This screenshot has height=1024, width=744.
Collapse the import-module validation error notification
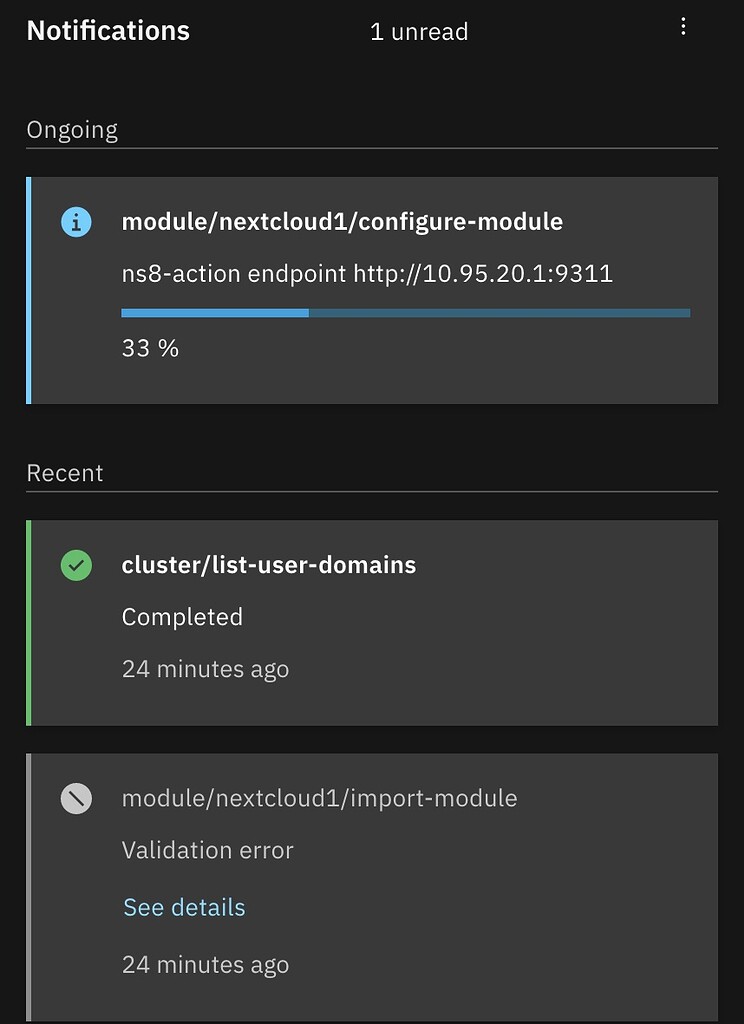[x=319, y=798]
